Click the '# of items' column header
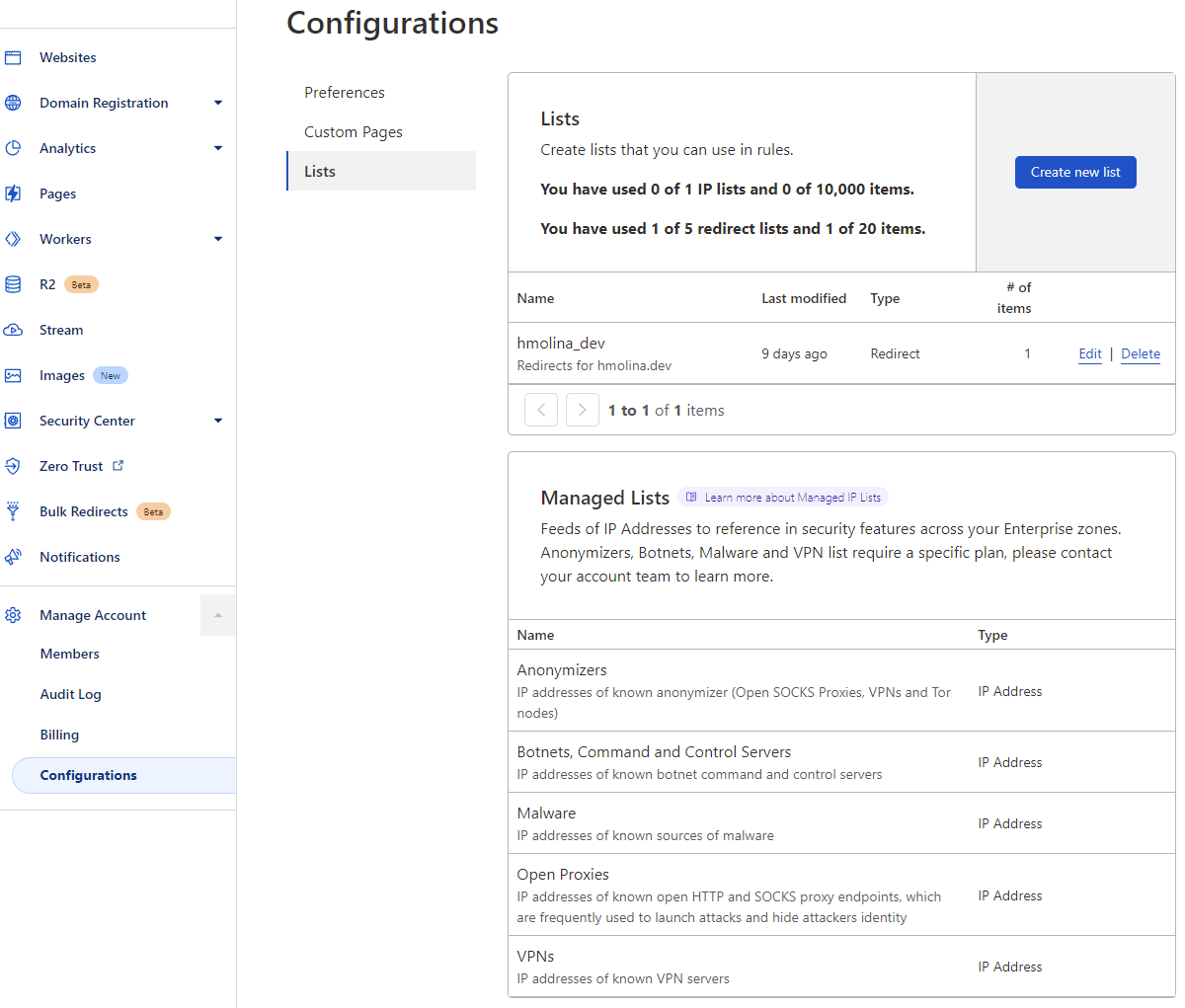Image resolution: width=1185 pixels, height=1008 pixels. (1014, 298)
